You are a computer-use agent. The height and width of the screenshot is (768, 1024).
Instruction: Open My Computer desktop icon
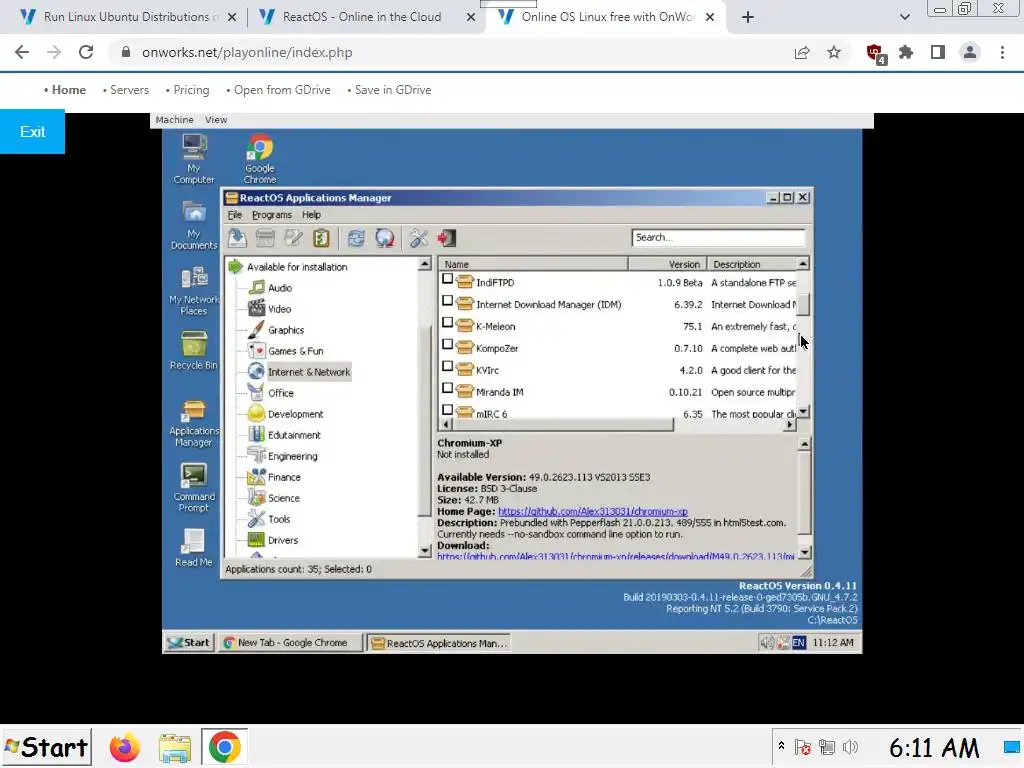click(194, 159)
